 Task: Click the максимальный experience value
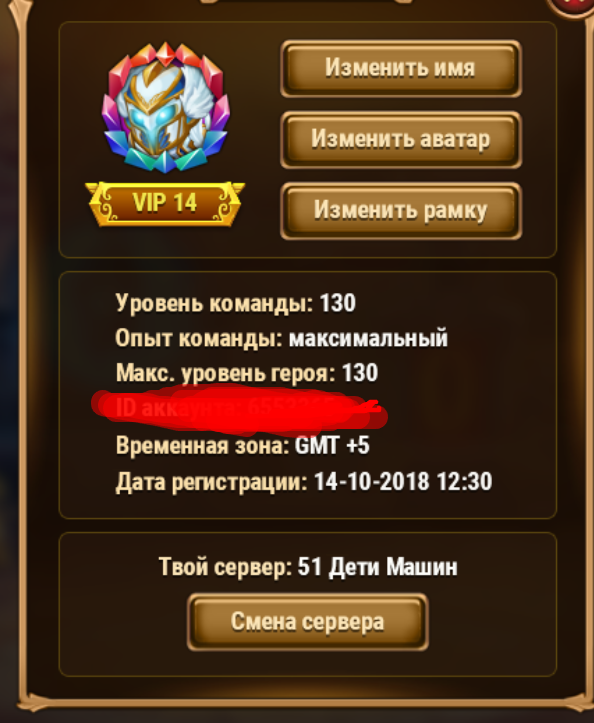coord(368,338)
